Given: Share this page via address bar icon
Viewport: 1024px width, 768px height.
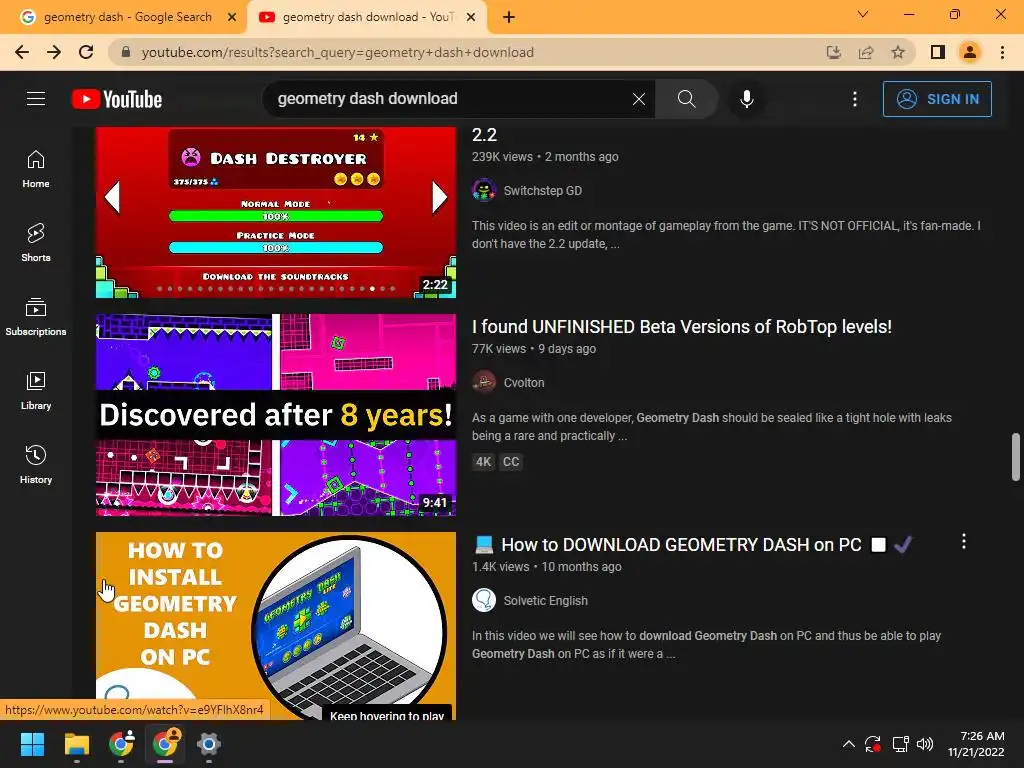Looking at the screenshot, I should point(866,52).
